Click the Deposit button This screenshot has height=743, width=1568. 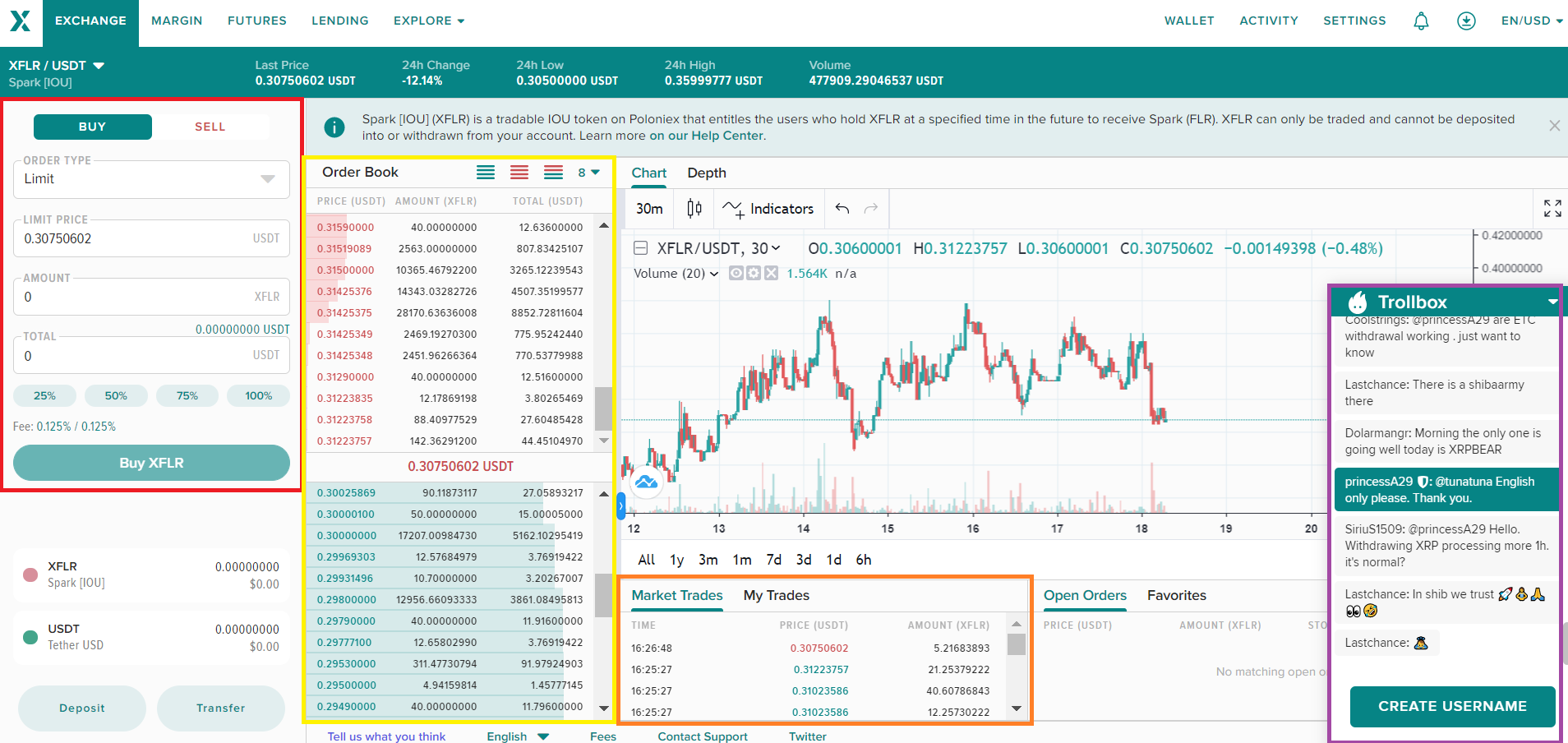click(82, 708)
